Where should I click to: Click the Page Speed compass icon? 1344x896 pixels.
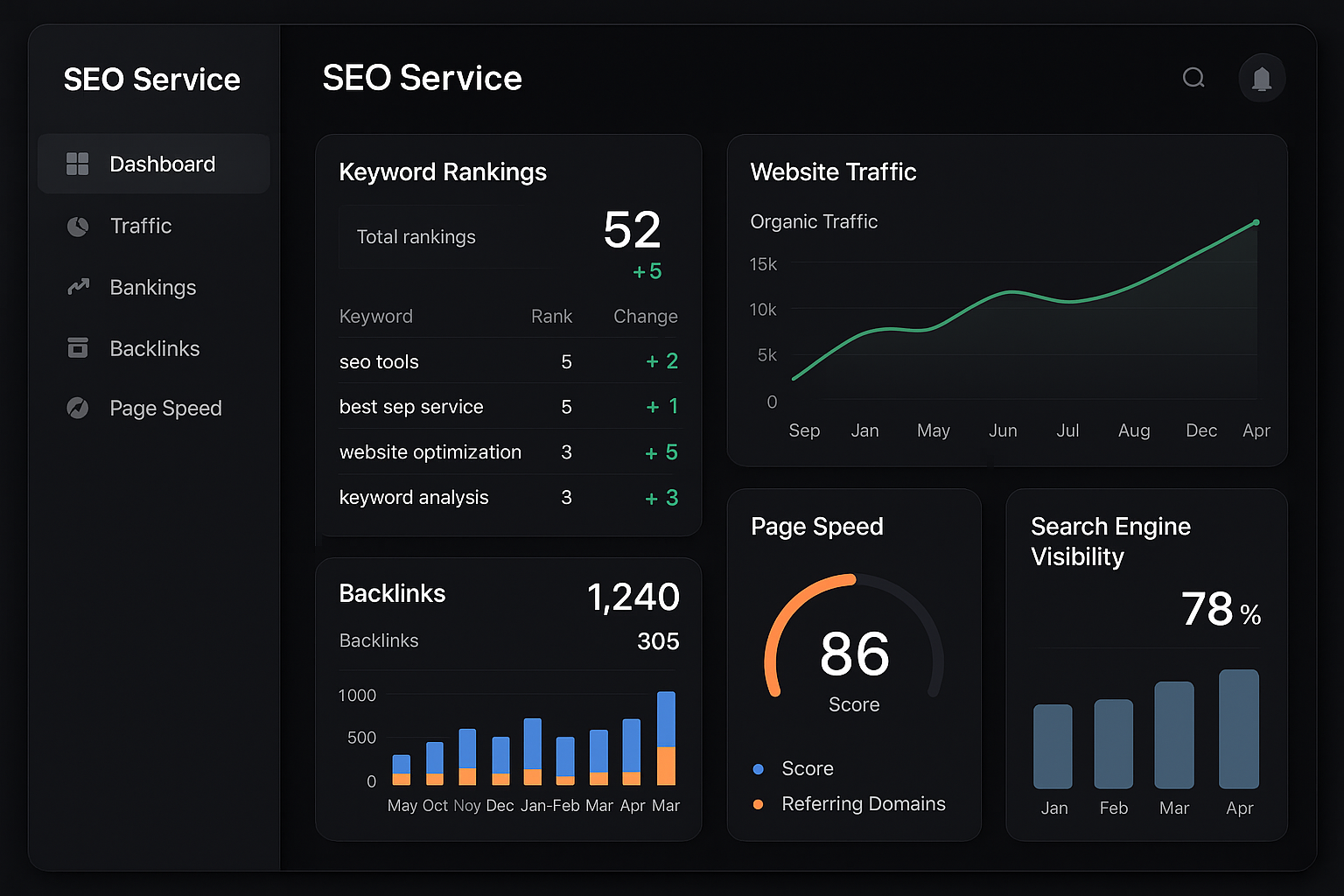click(78, 408)
